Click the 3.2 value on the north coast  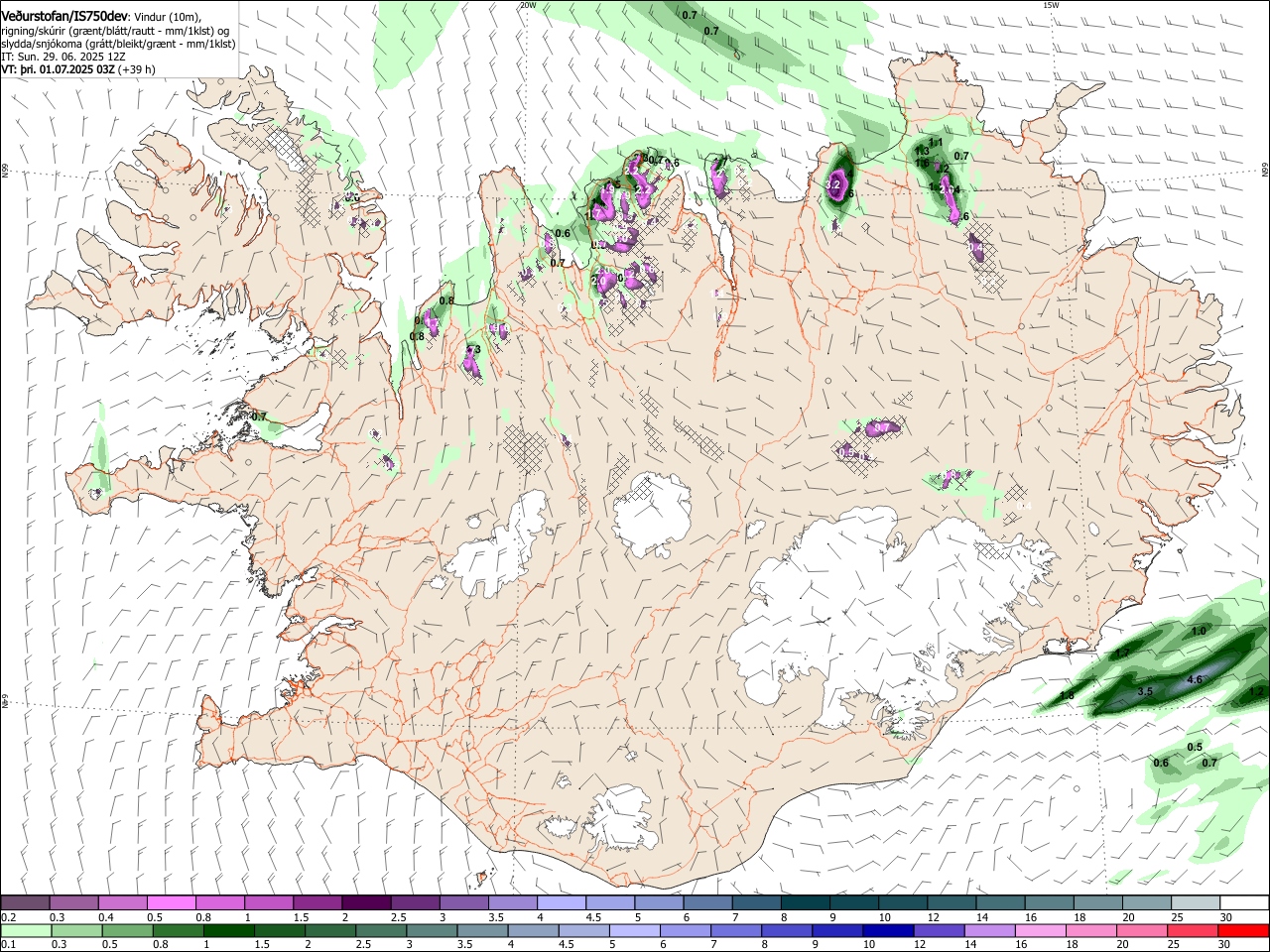pyautogui.click(x=833, y=184)
